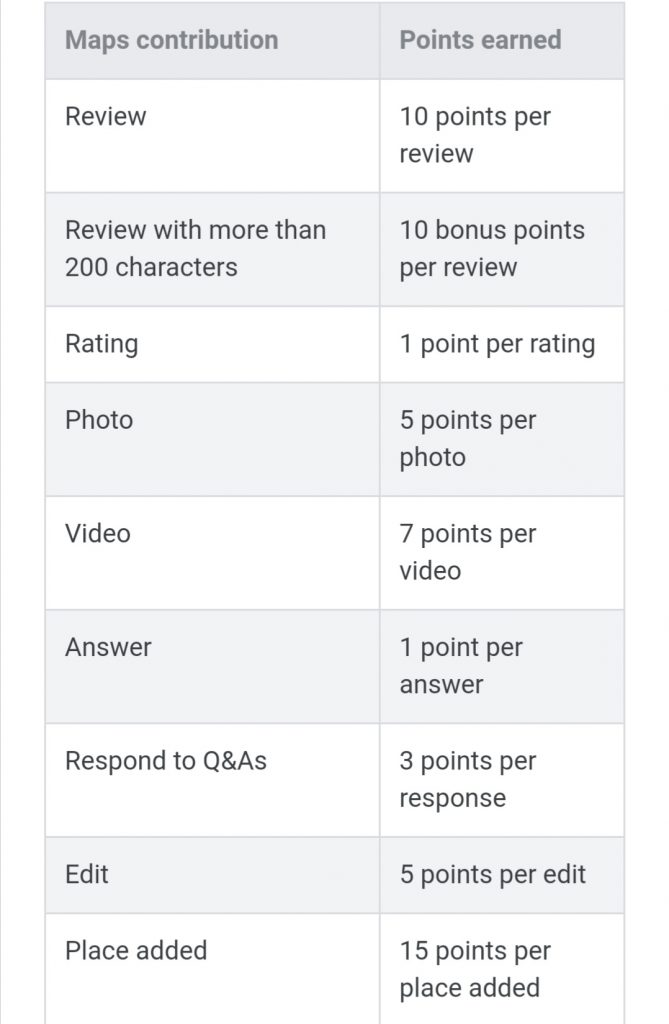This screenshot has height=1024, width=669.
Task: Select Review with more than 200 characters
Action: [x=195, y=248]
